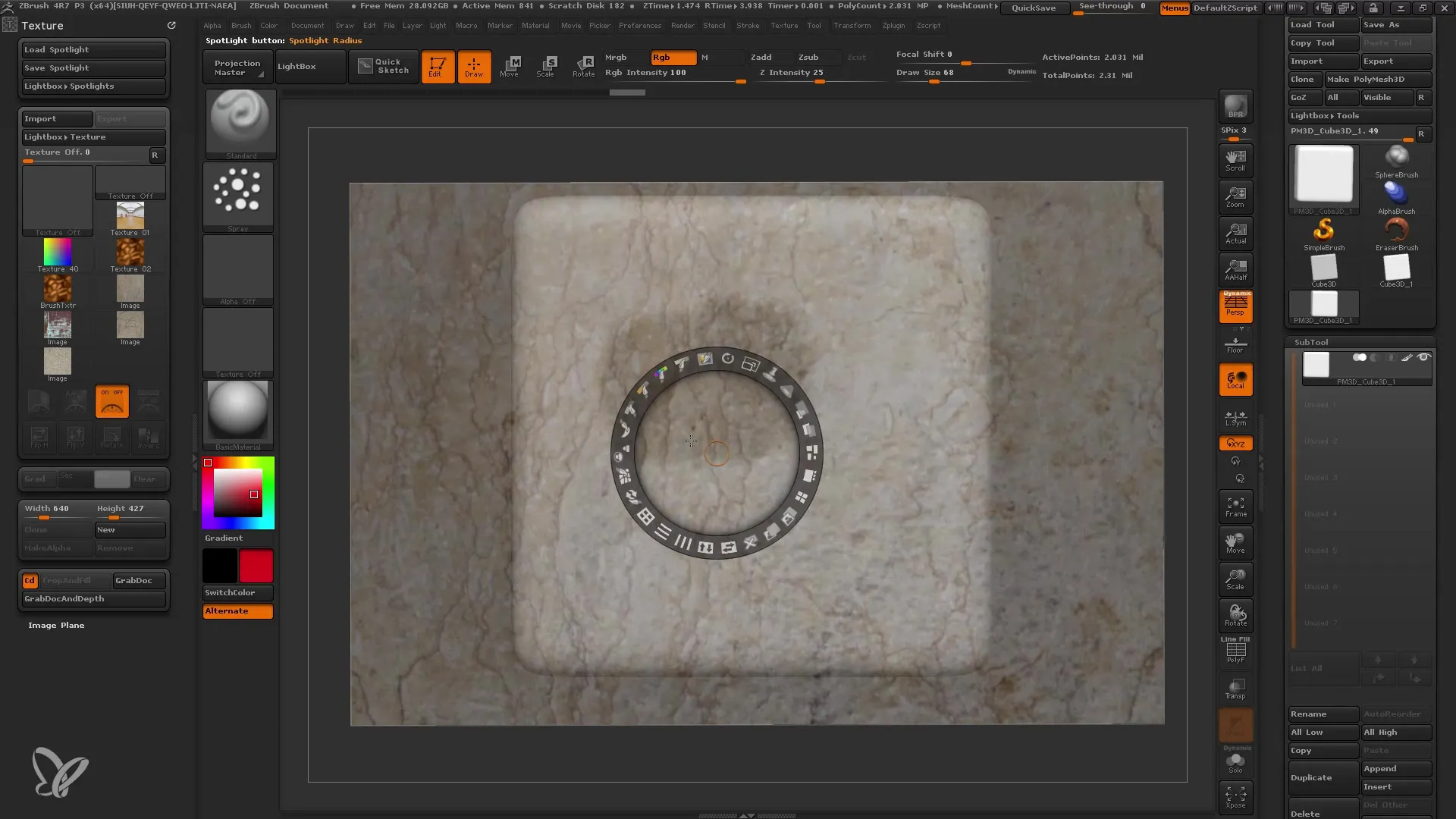This screenshot has width=1456, height=819.
Task: Select the AlphaBrush tool
Action: [x=1396, y=198]
